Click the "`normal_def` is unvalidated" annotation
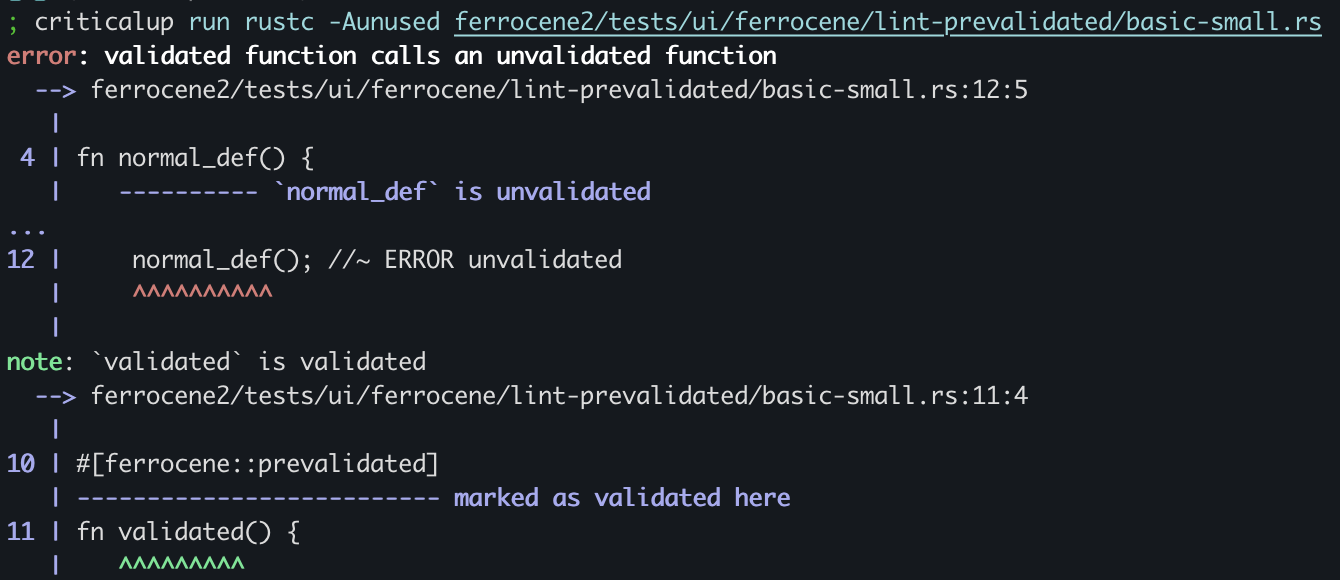Viewport: 1340px width, 580px height. coord(462,191)
